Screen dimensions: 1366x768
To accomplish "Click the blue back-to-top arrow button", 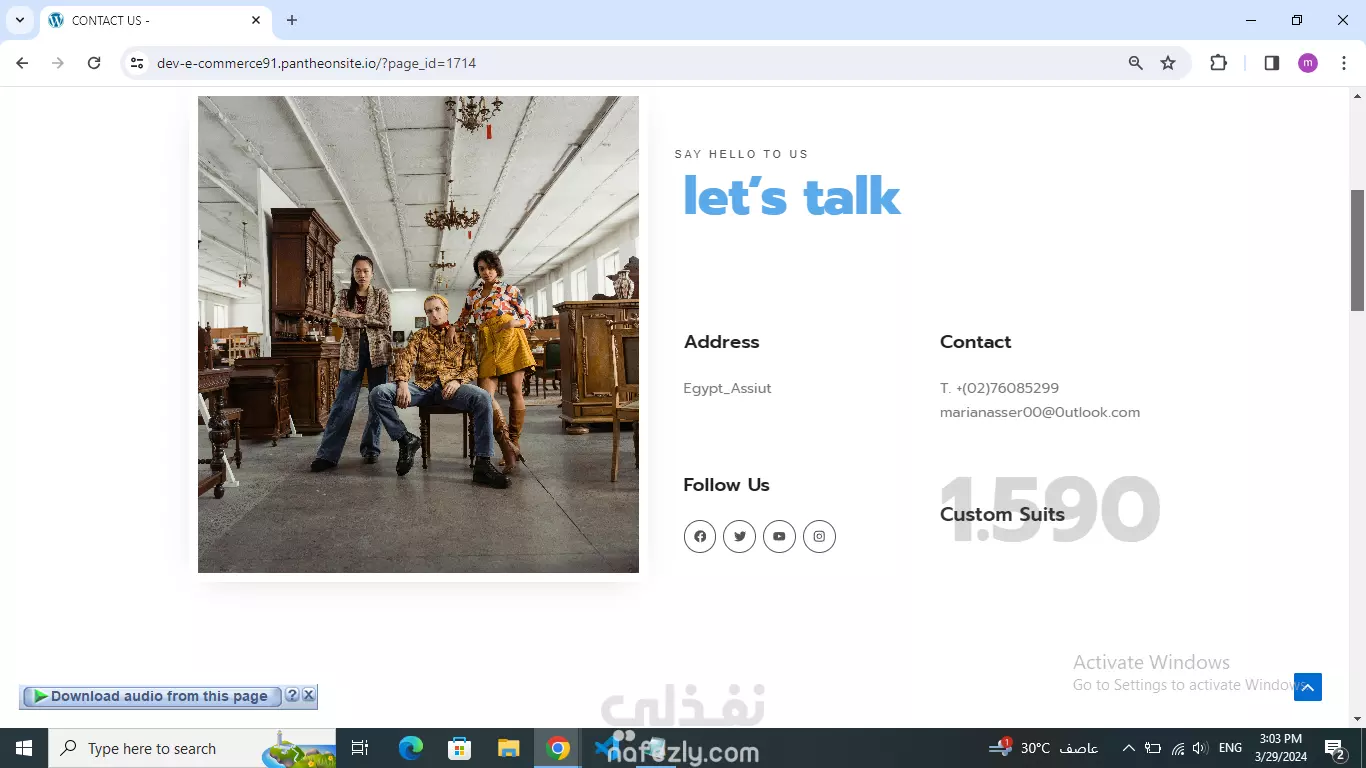I will click(x=1308, y=687).
